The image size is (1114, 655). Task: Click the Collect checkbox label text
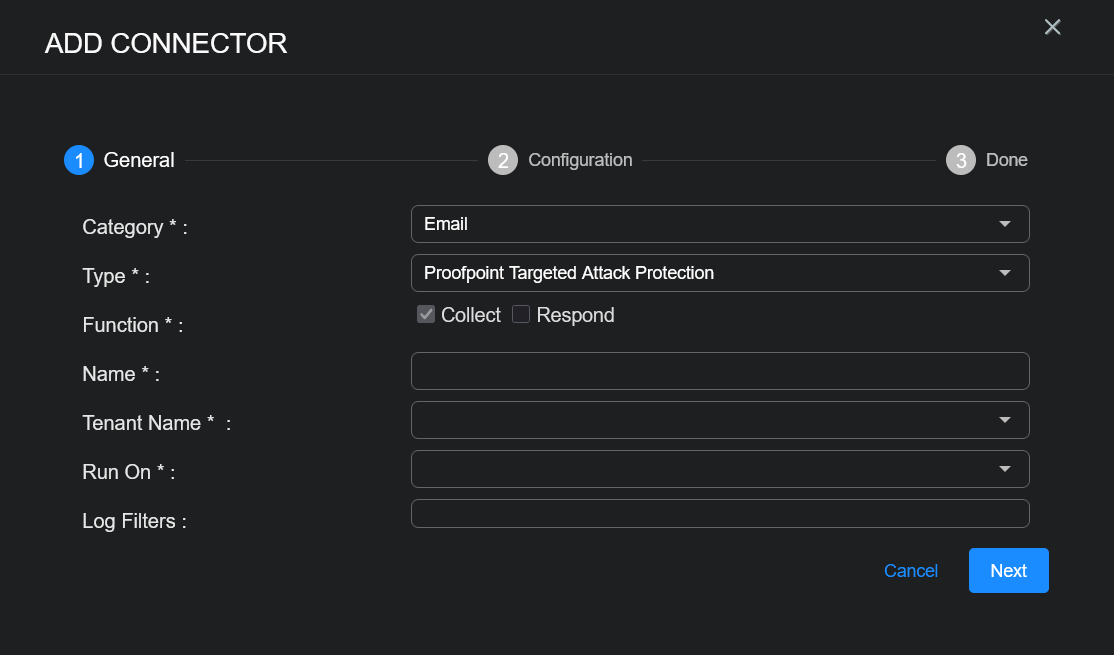(x=471, y=315)
